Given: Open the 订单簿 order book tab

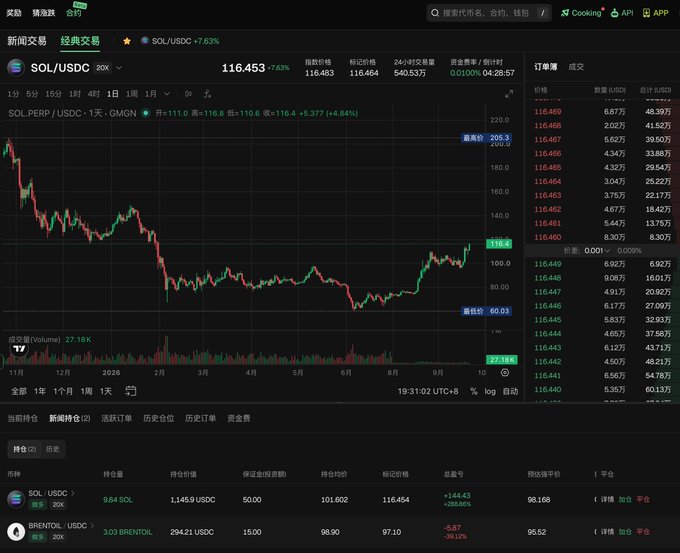Looking at the screenshot, I should coord(546,67).
